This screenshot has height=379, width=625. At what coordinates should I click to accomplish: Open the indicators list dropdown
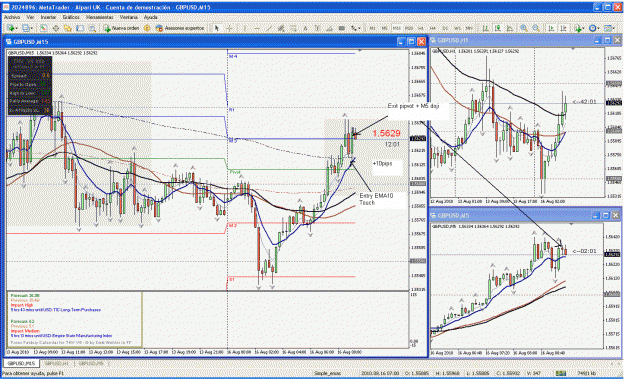579,28
